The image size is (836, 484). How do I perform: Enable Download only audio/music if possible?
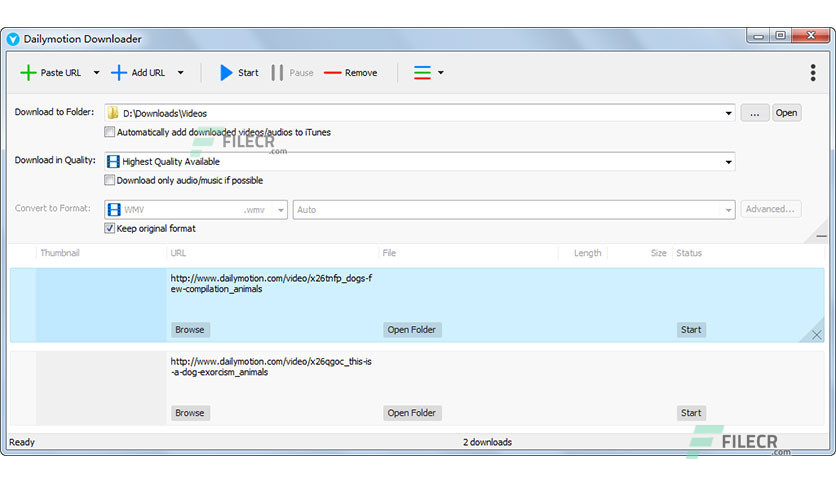[x=109, y=180]
